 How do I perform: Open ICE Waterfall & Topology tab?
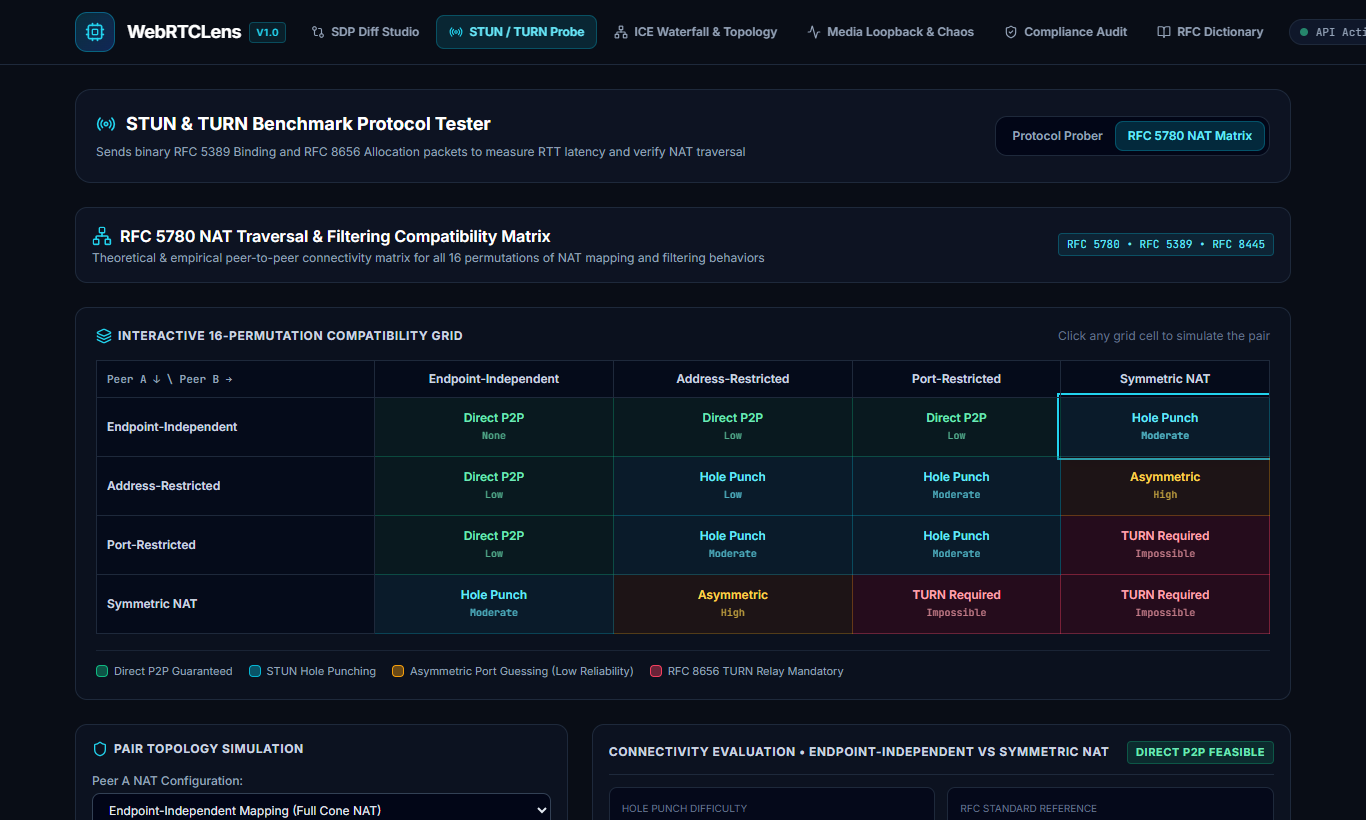(x=695, y=32)
